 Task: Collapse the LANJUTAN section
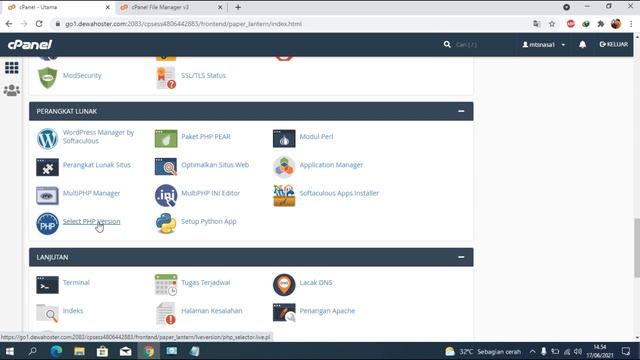pos(461,257)
